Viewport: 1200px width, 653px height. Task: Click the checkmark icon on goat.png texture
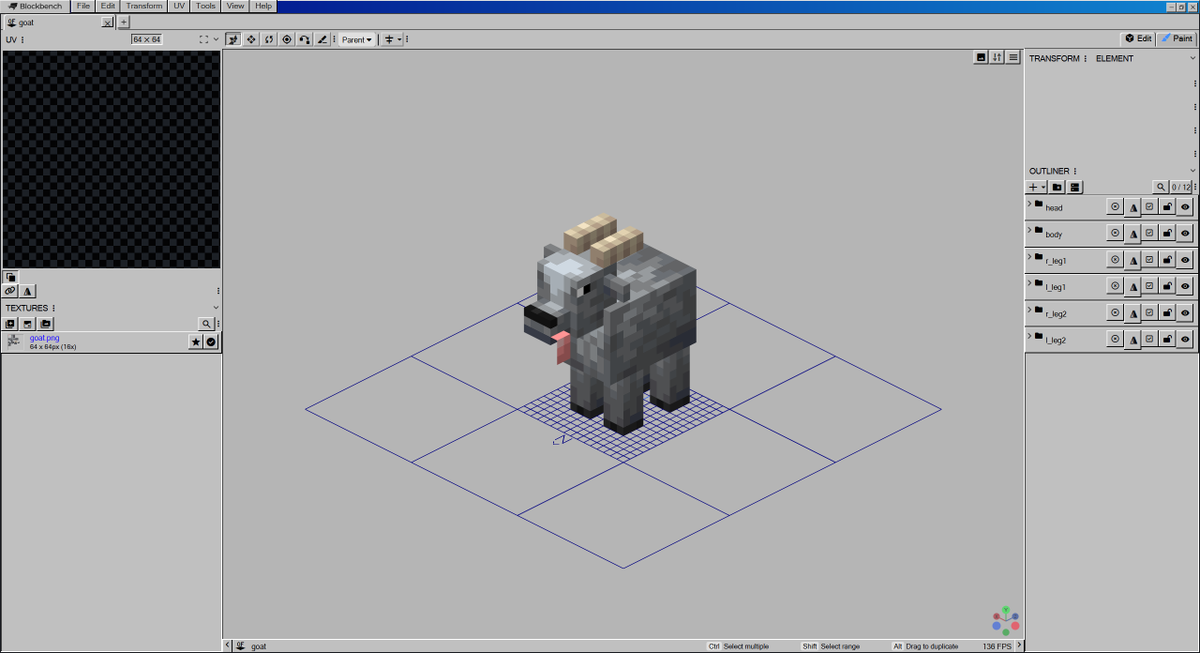coord(211,342)
